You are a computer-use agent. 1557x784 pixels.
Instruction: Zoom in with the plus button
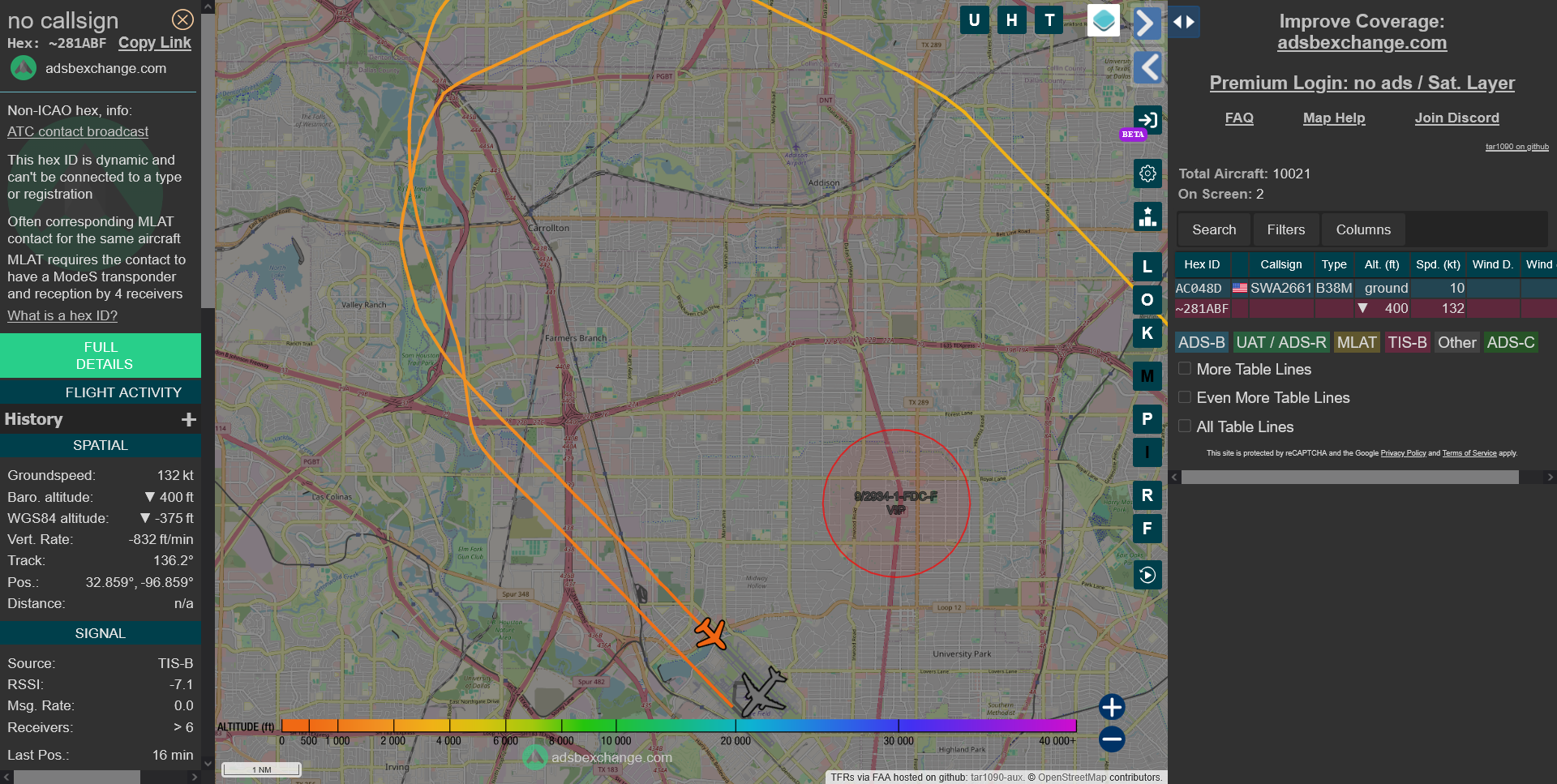point(1112,707)
